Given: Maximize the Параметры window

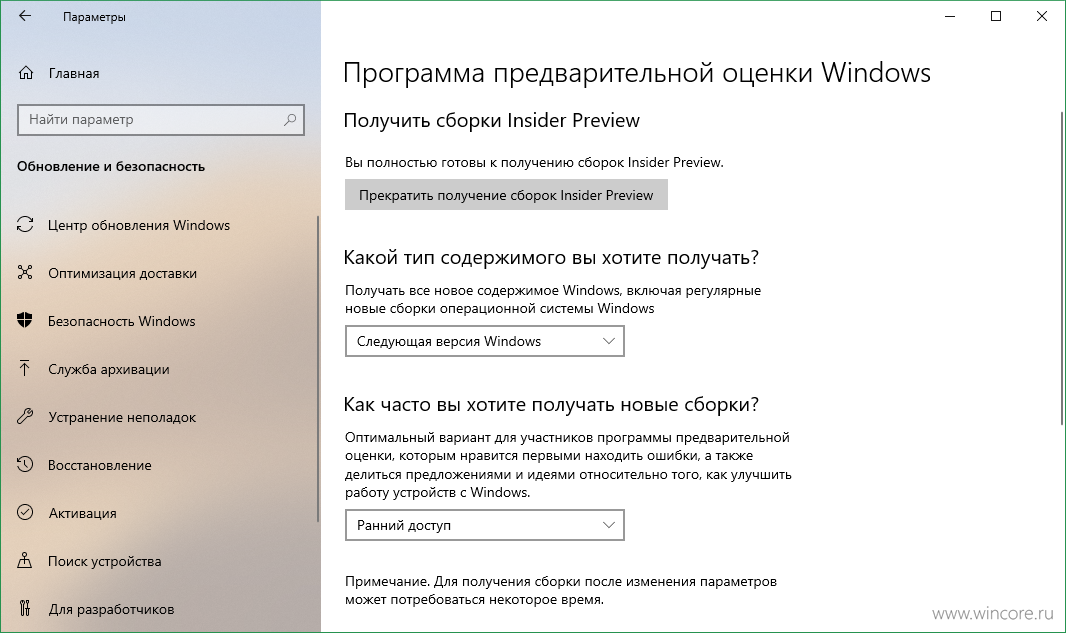Looking at the screenshot, I should (996, 16).
